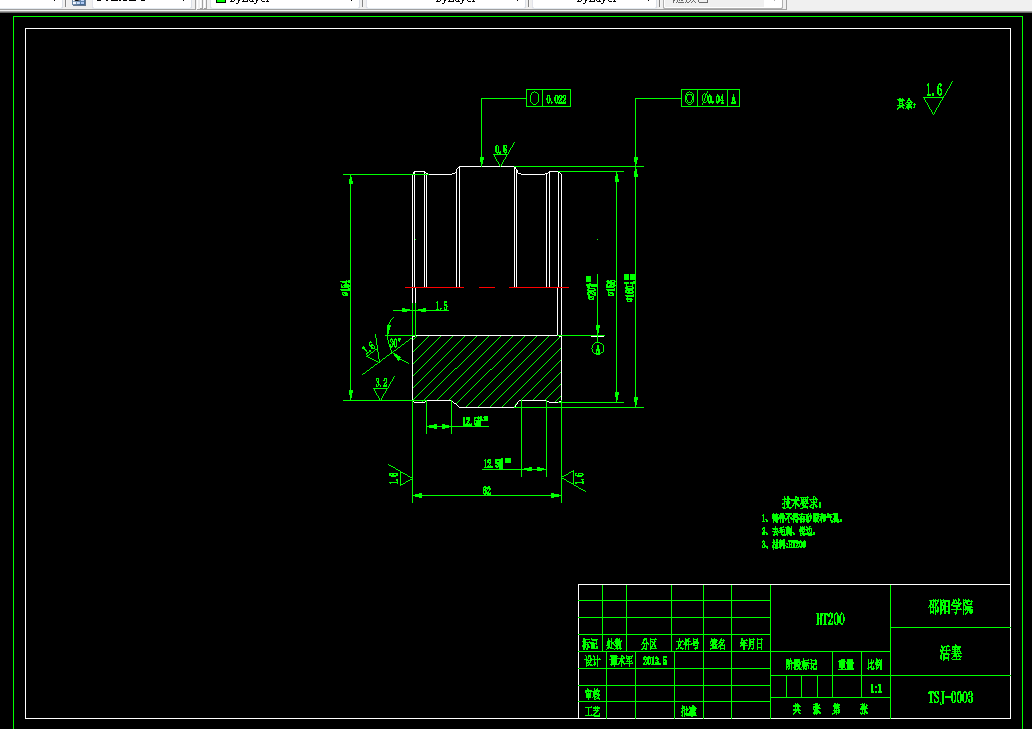The width and height of the screenshot is (1032, 729).
Task: Click the 1.5 chamfer dimension text
Action: pyautogui.click(x=442, y=306)
